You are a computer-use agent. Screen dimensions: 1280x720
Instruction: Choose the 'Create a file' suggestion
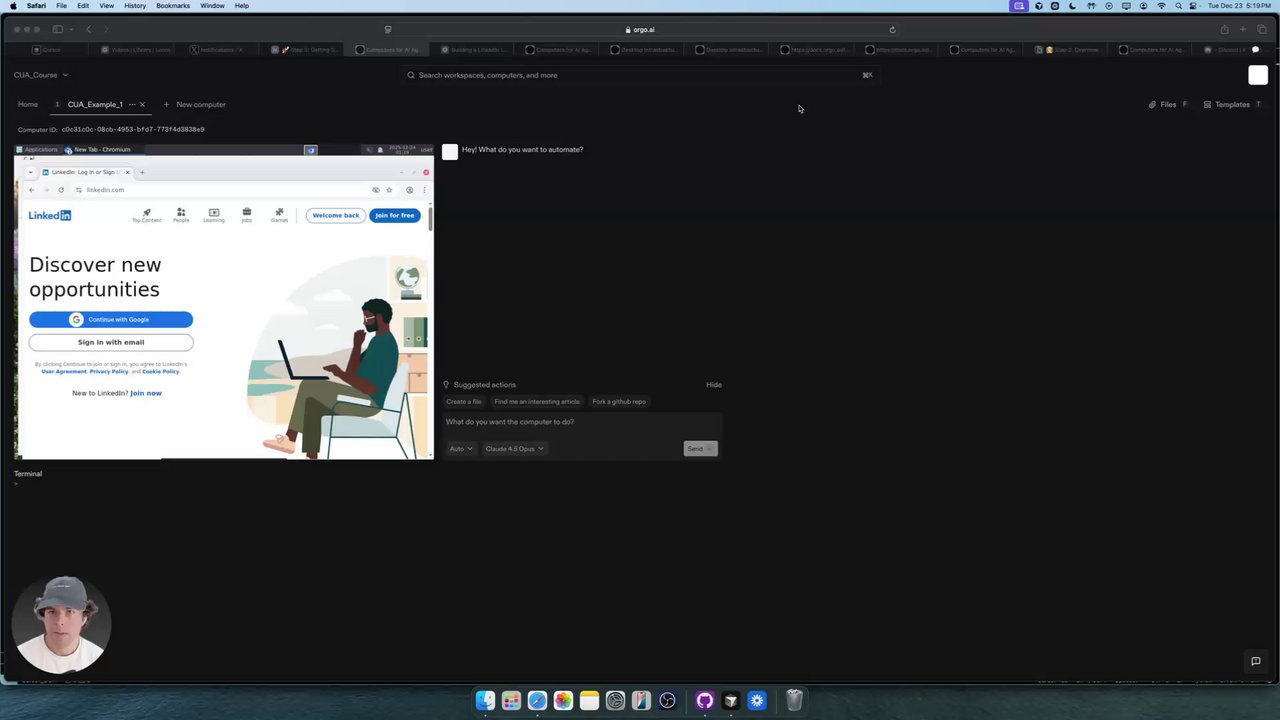point(464,402)
